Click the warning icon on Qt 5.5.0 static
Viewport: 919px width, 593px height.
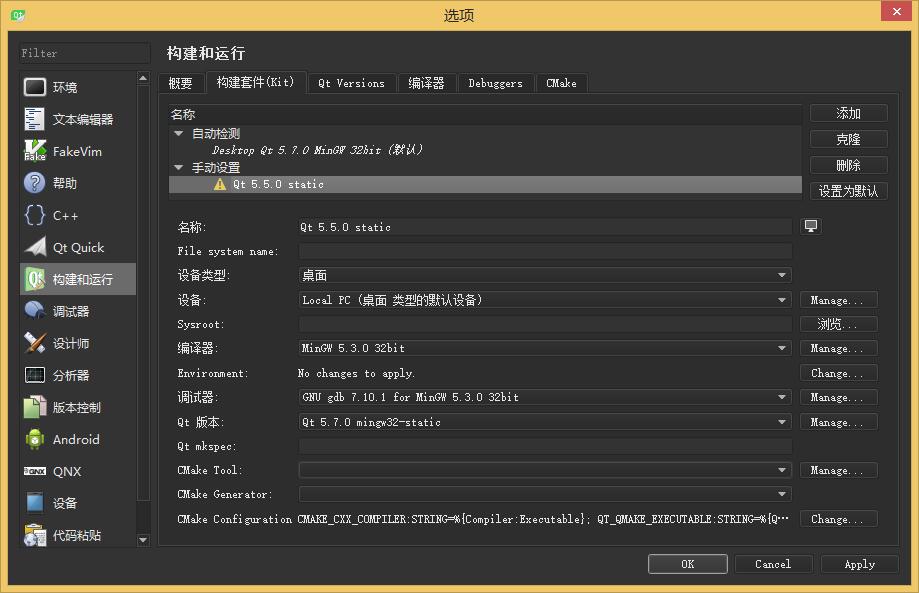point(220,185)
